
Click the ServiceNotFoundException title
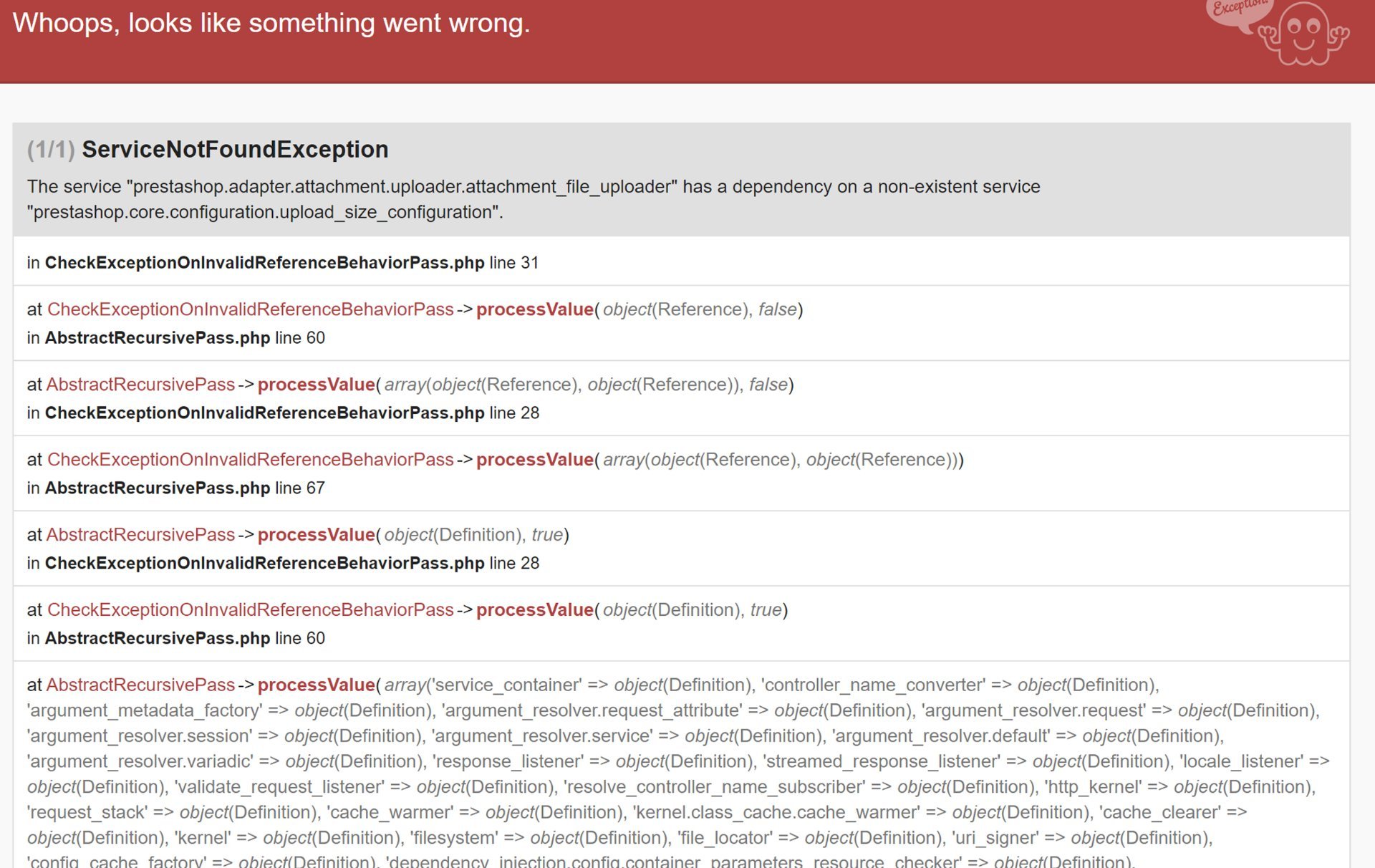235,149
